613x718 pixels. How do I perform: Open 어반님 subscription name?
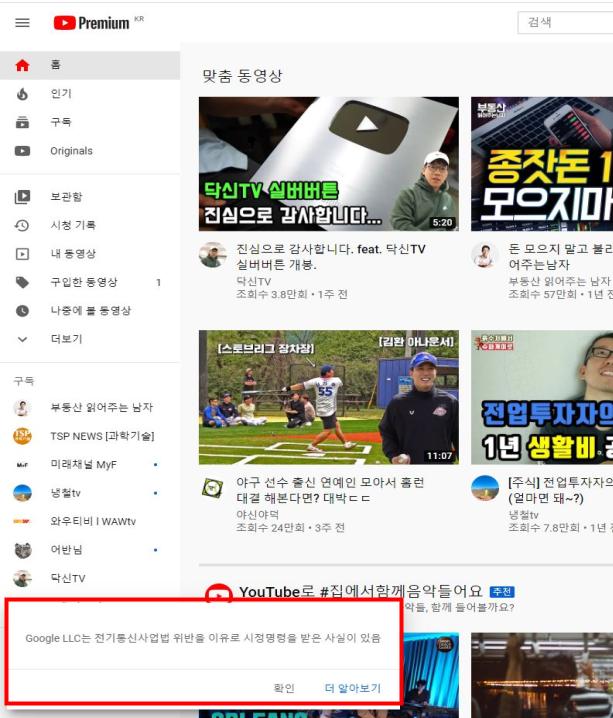click(x=66, y=549)
